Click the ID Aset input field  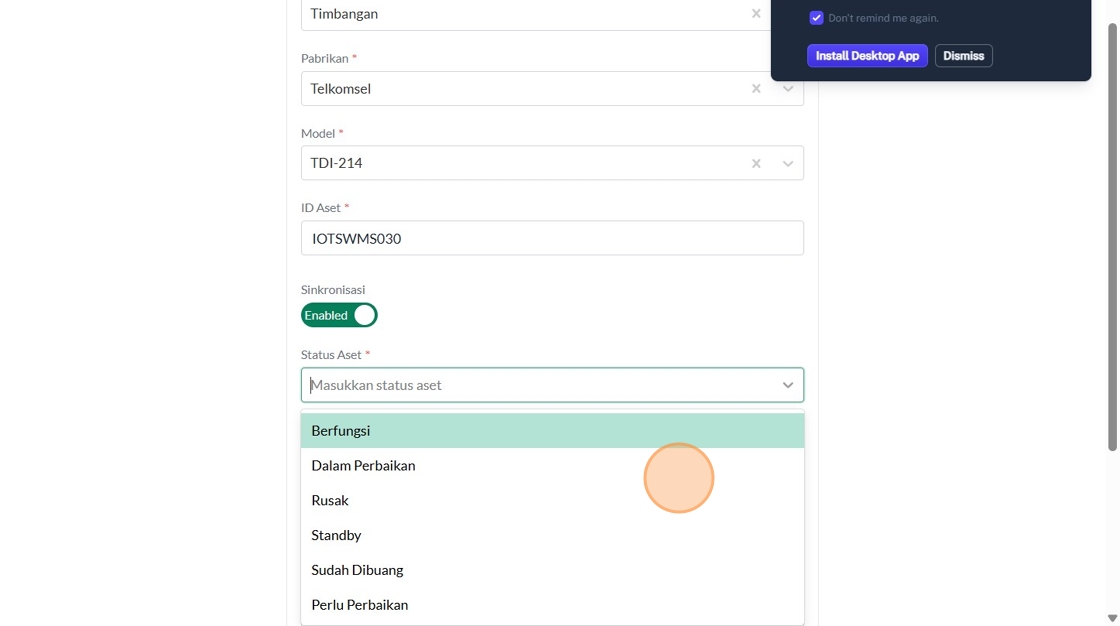pyautogui.click(x=552, y=239)
